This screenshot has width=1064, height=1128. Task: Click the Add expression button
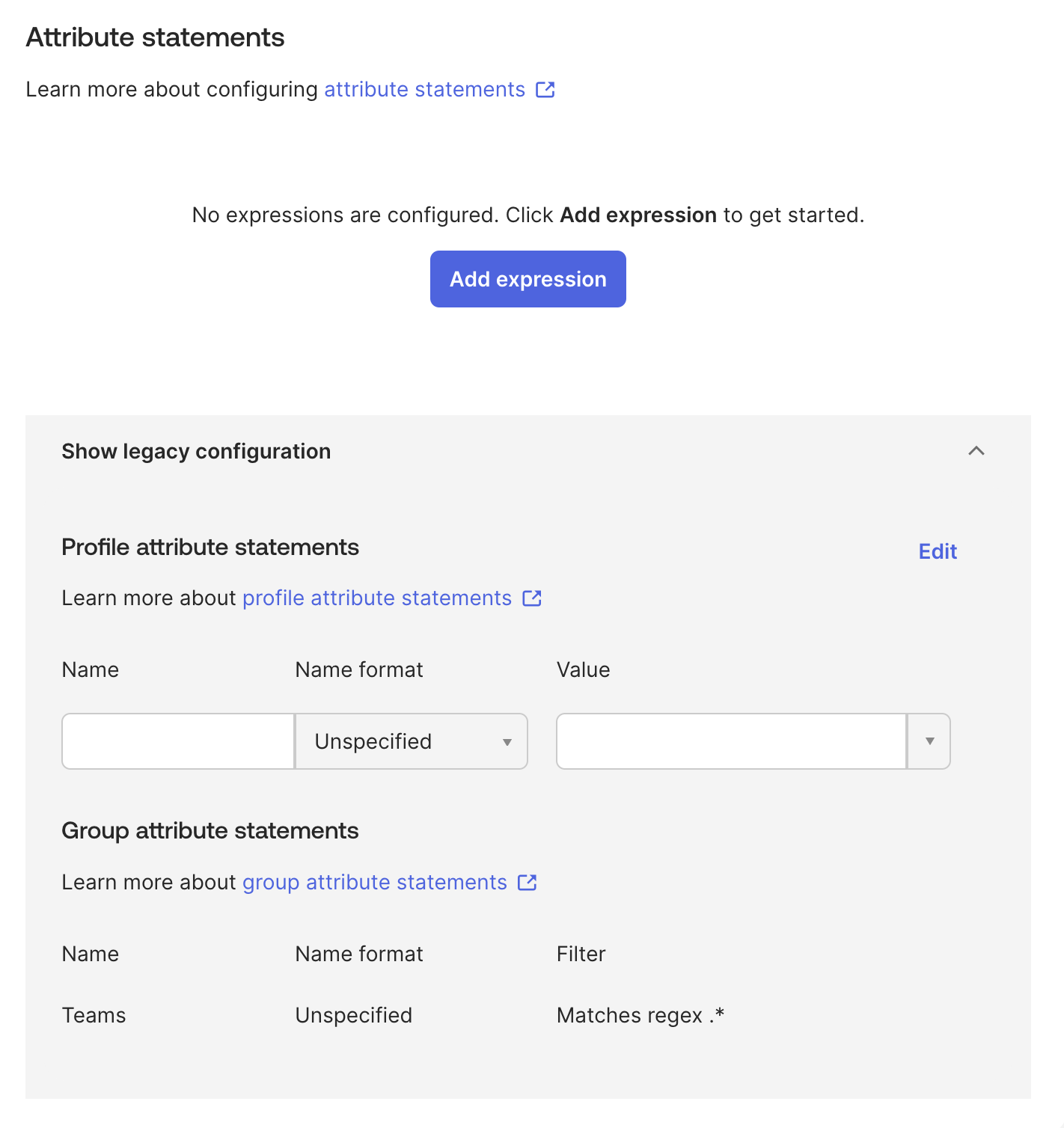(x=528, y=279)
